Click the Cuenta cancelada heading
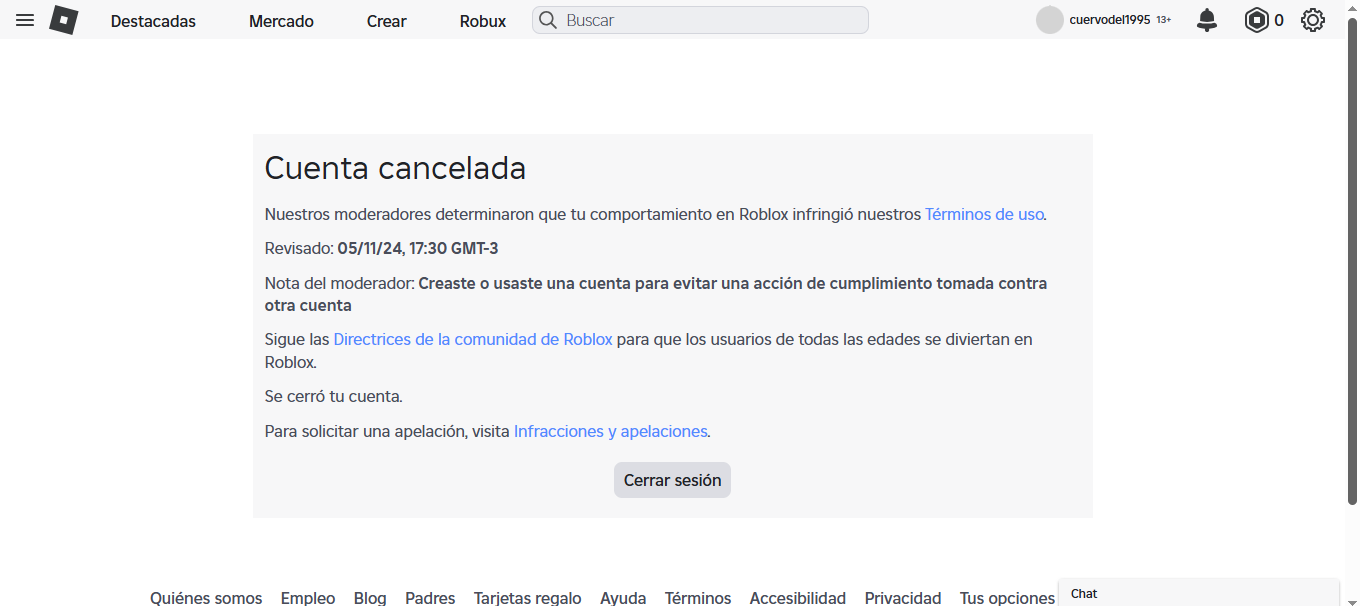 pos(395,168)
